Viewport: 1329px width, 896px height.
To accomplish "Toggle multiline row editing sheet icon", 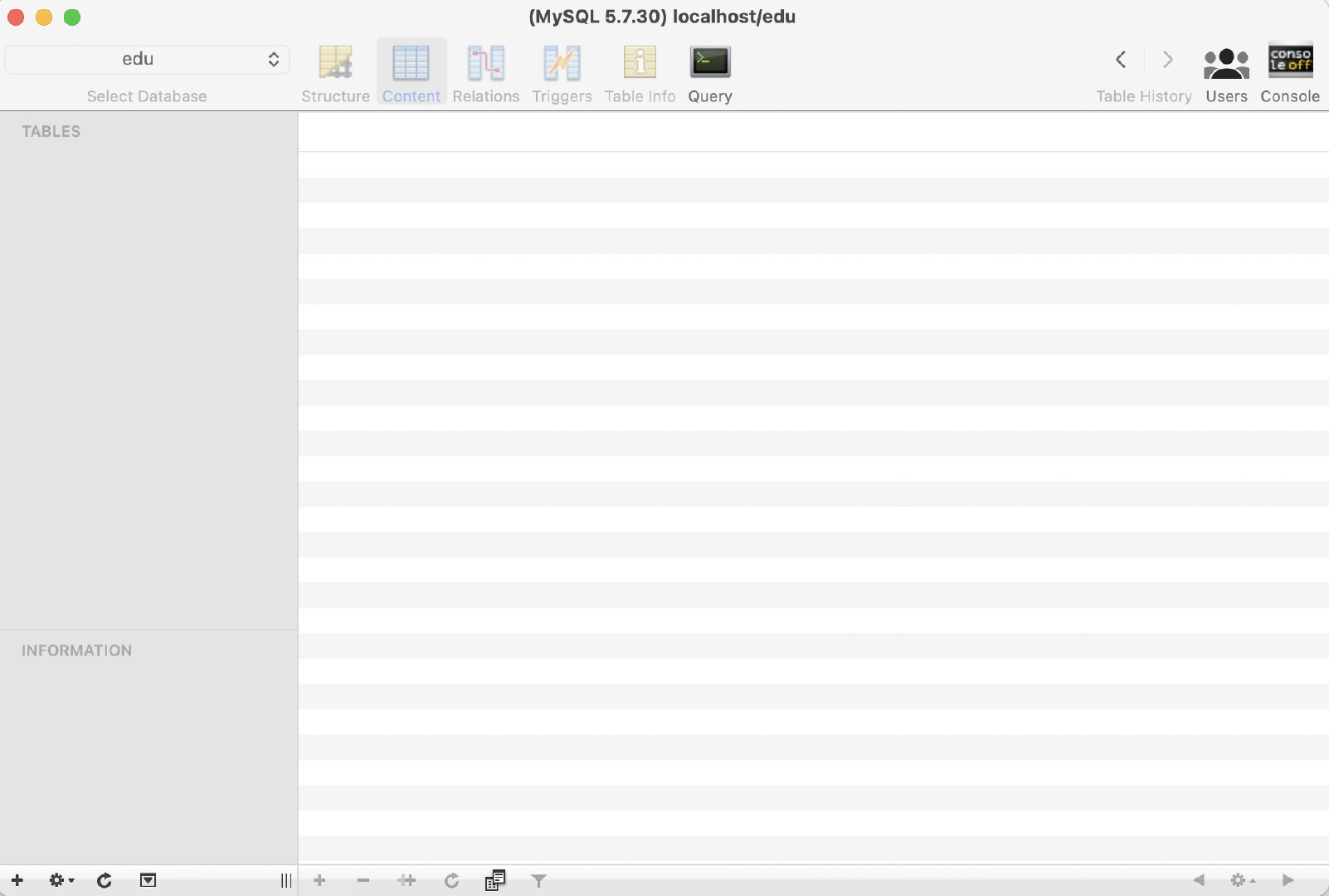I will 495,880.
